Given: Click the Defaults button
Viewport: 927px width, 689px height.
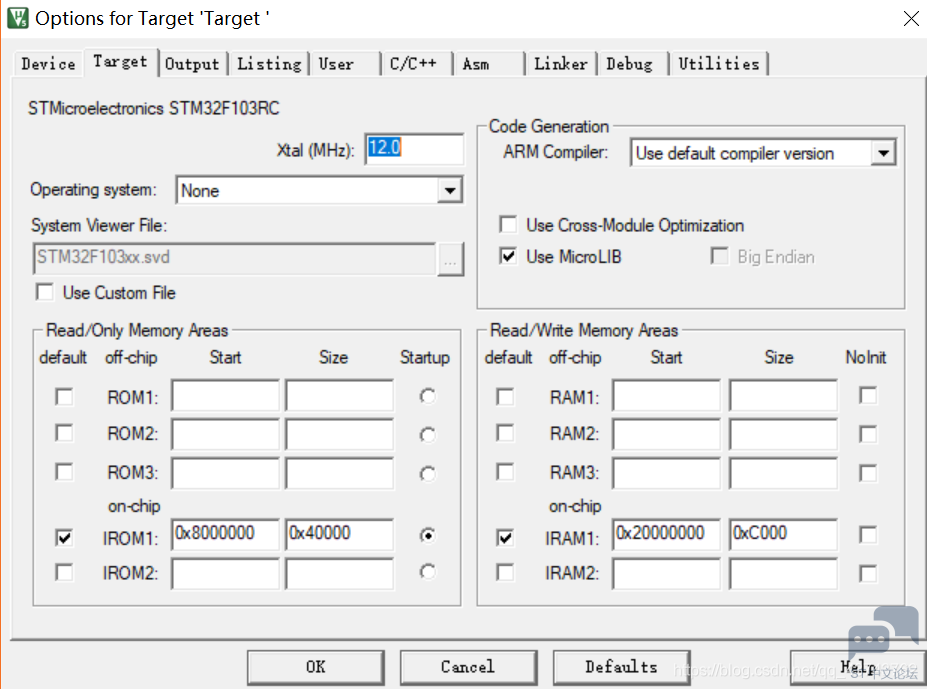Looking at the screenshot, I should tap(621, 667).
